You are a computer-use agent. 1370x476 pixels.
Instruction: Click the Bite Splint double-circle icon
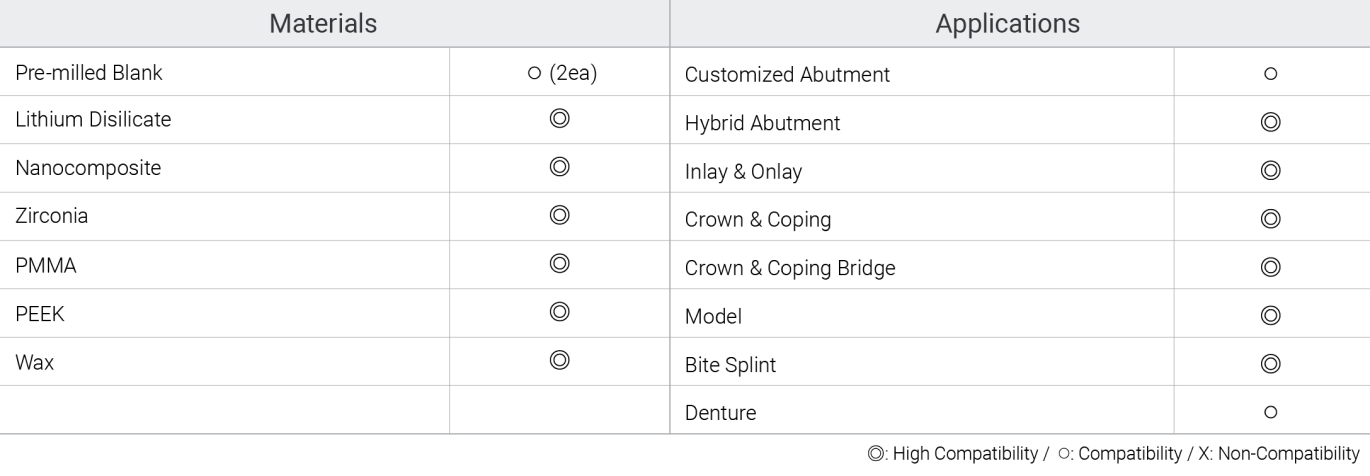point(1271,365)
